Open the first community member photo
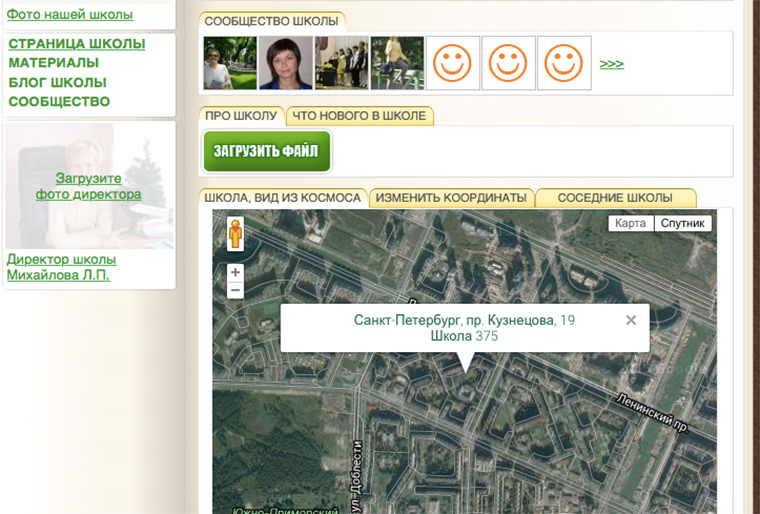The width and height of the screenshot is (760, 514). pyautogui.click(x=230, y=63)
